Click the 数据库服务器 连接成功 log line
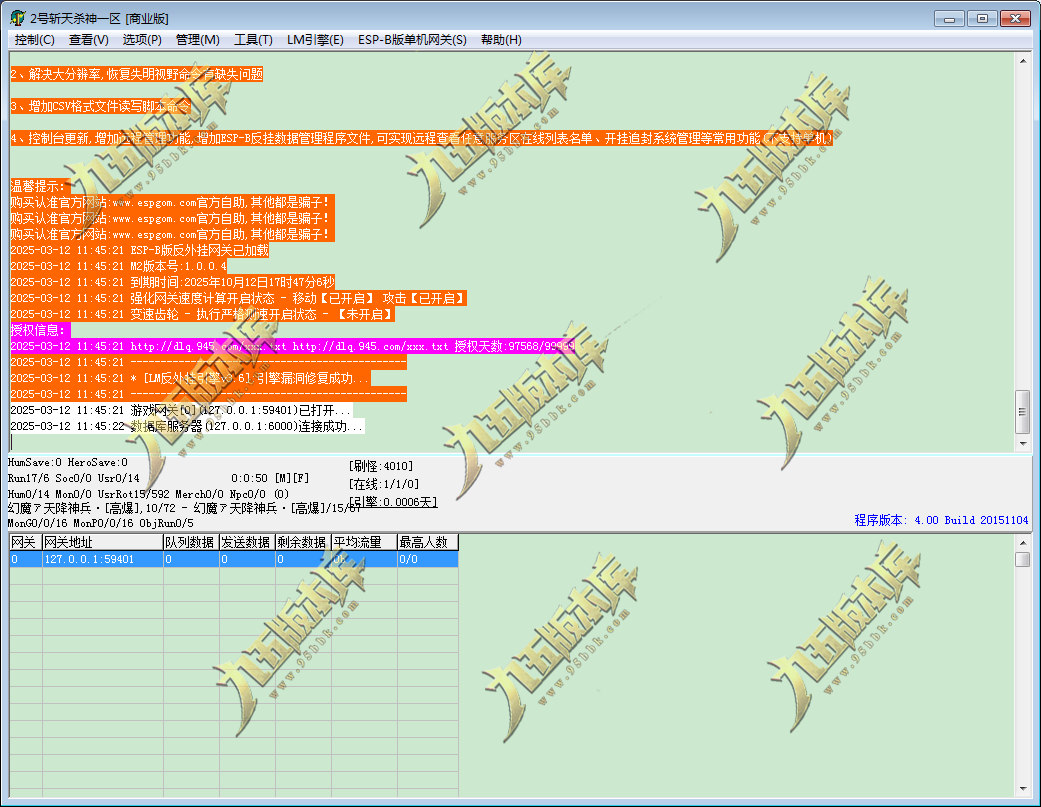1041x807 pixels. tap(187, 426)
